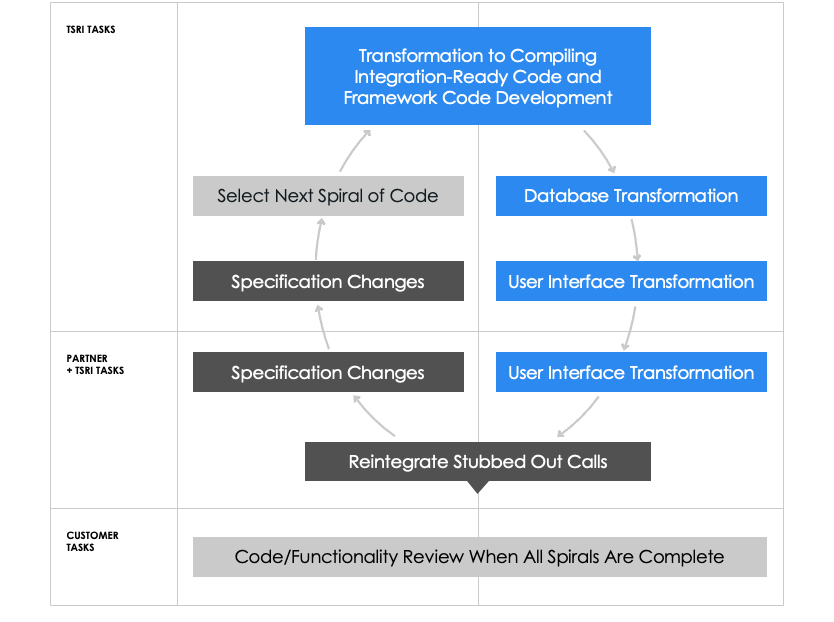
Task: Click the CUSTOMER TASKS row label
Action: [93, 541]
